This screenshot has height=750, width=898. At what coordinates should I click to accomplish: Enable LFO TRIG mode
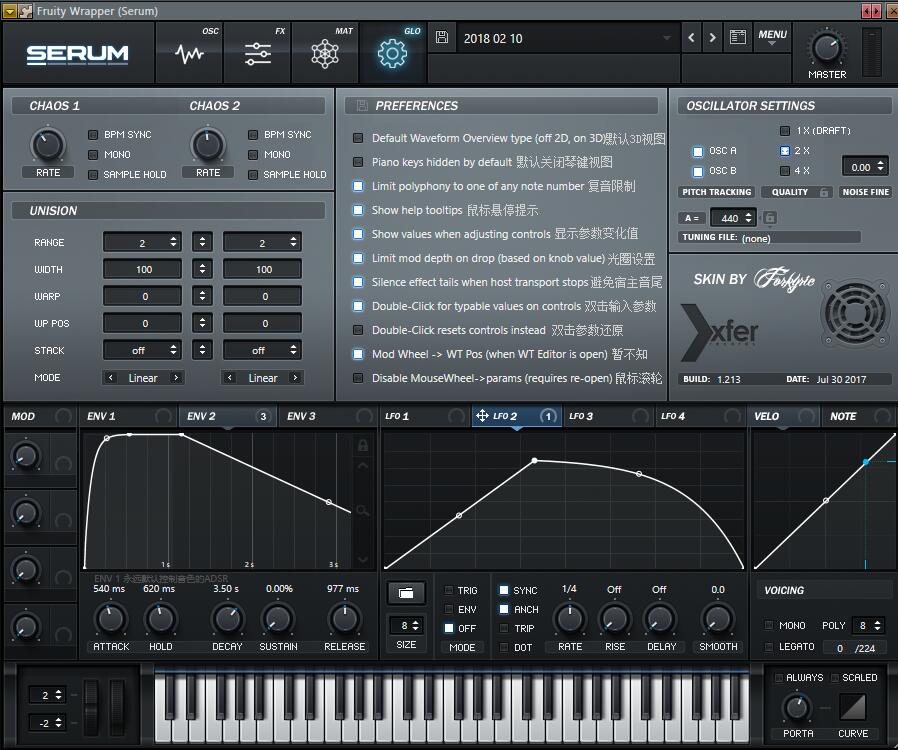pos(449,590)
